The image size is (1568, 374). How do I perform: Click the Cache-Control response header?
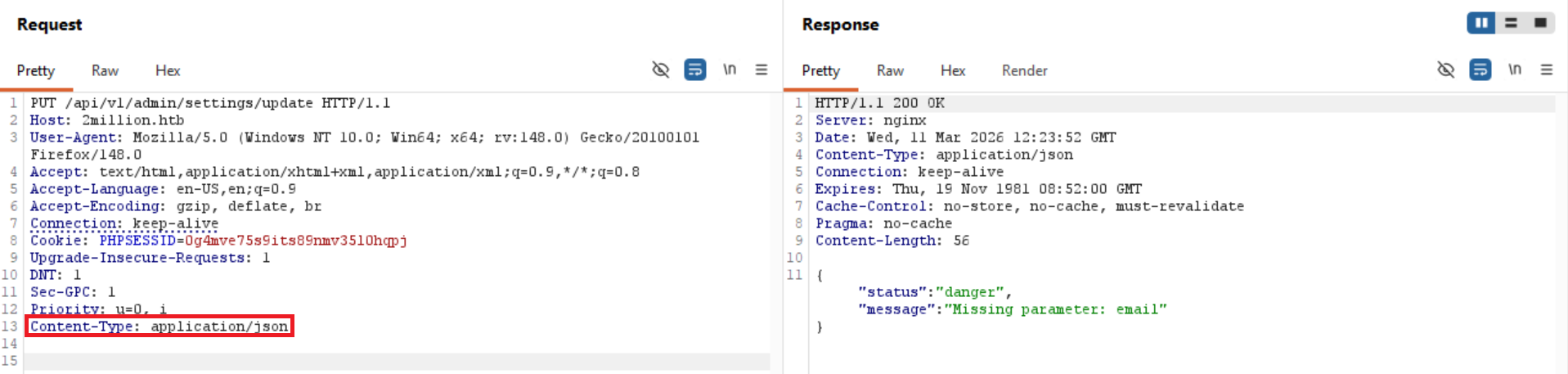[1029, 206]
